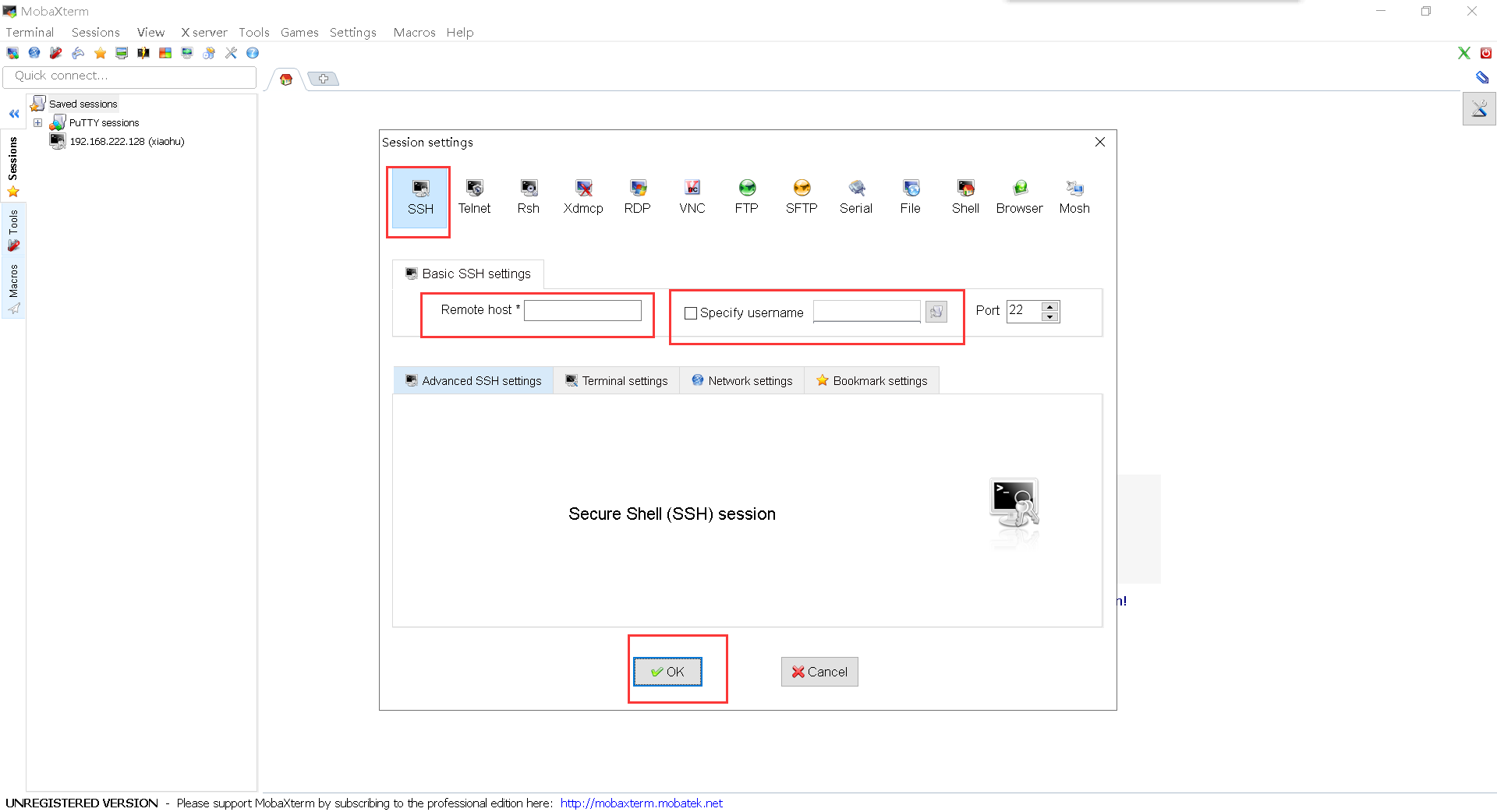The image size is (1497, 812).
Task: Open new Session toolbar icon
Action: click(x=12, y=53)
